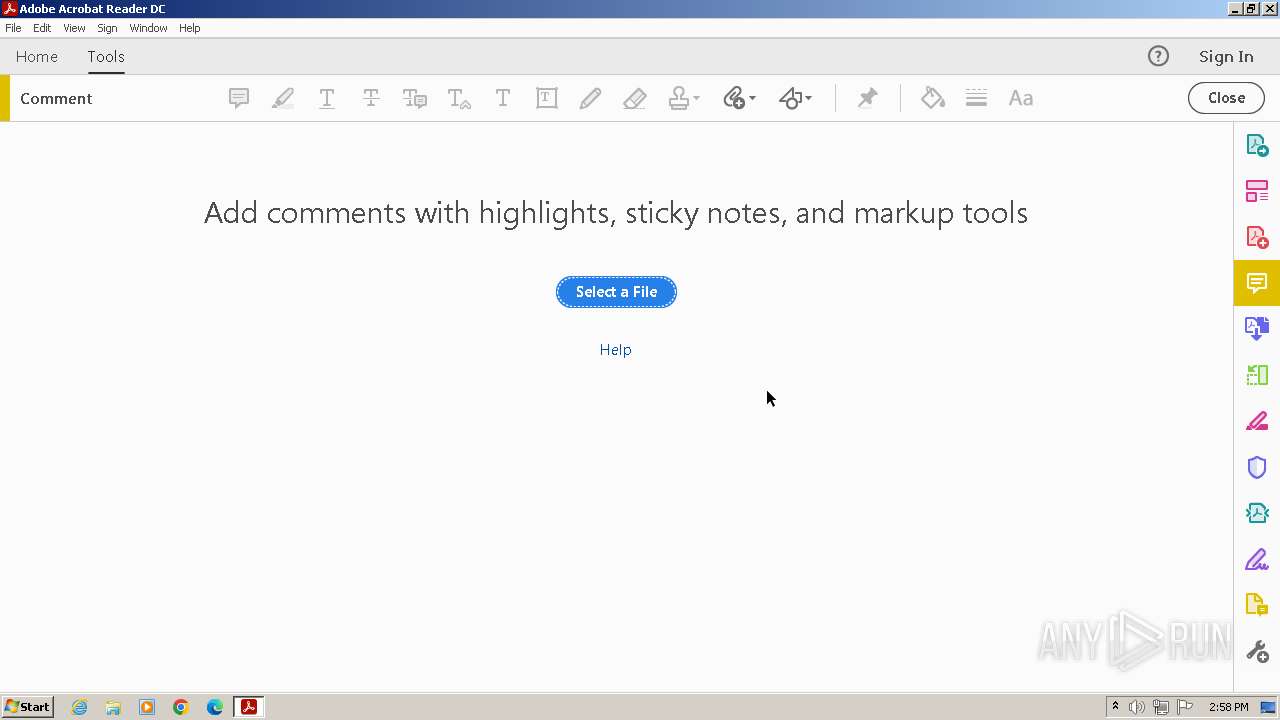Image resolution: width=1280 pixels, height=720 pixels.
Task: Open the Protect shield sidebar tool
Action: point(1257,467)
